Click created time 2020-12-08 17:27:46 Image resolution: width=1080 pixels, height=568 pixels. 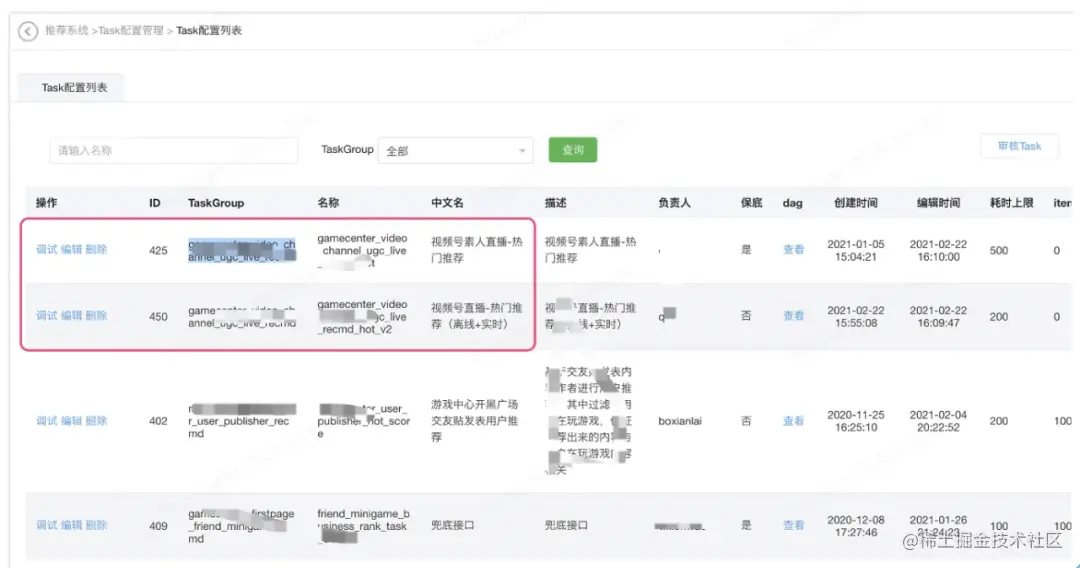pos(855,526)
